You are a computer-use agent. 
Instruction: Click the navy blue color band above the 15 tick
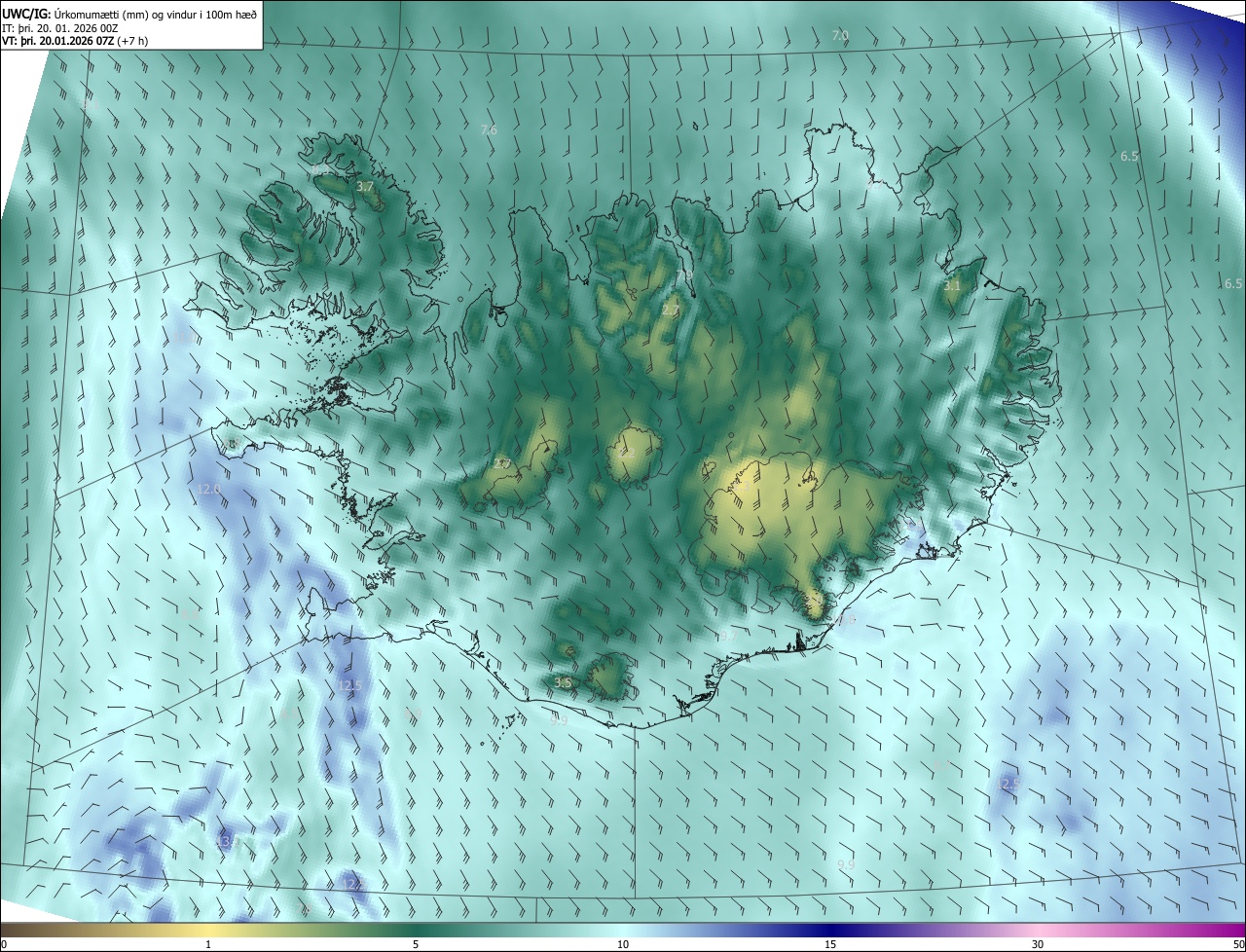click(830, 930)
